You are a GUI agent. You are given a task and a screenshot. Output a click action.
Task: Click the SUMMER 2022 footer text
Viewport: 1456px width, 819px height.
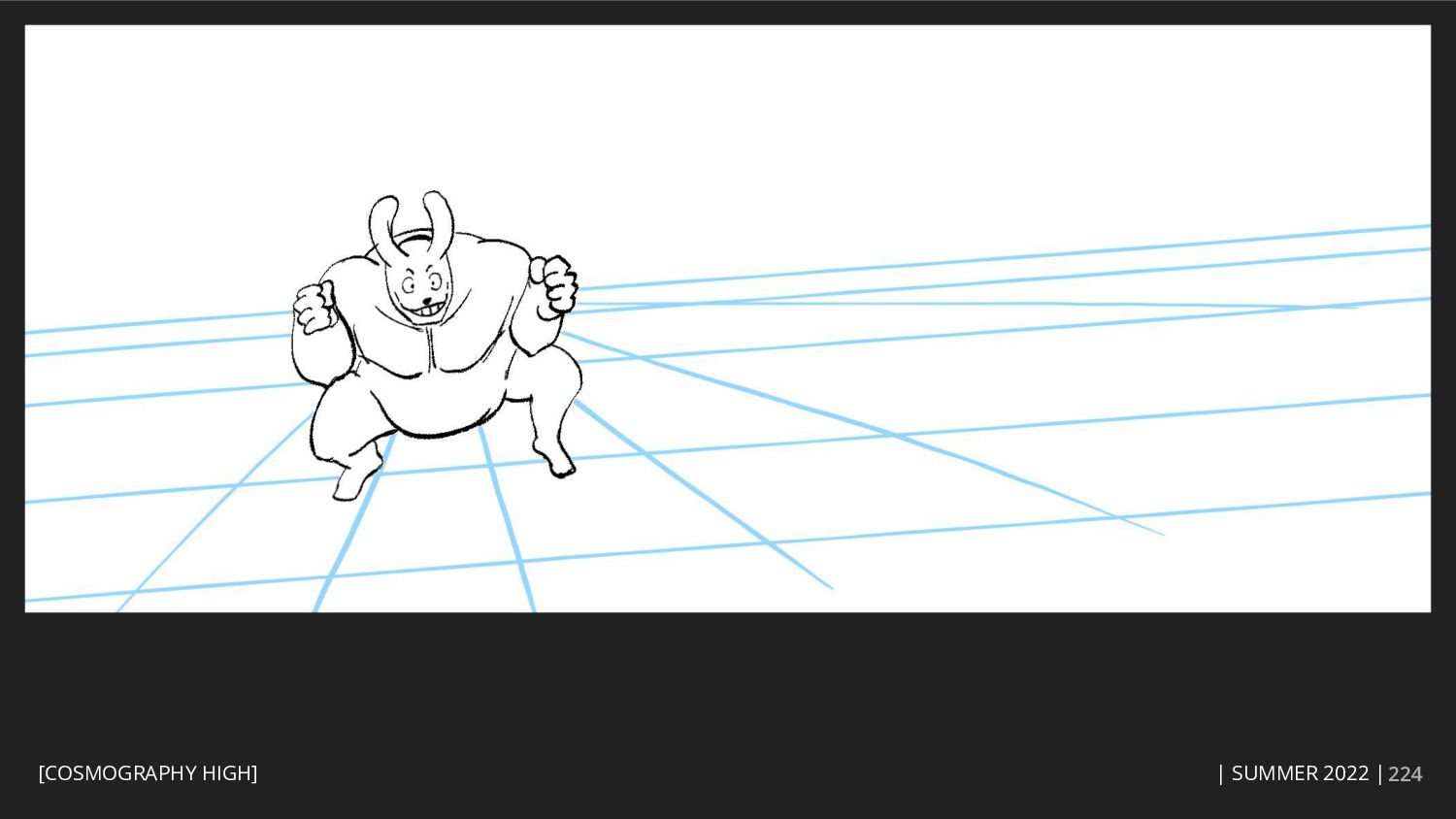click(1300, 773)
